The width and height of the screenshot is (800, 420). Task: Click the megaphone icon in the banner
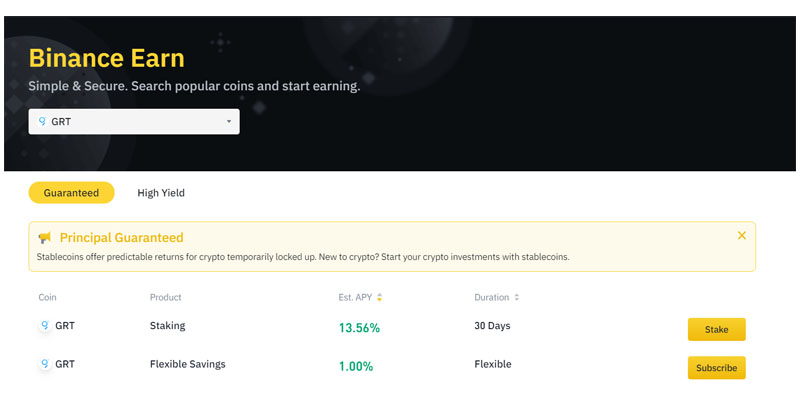(x=45, y=237)
